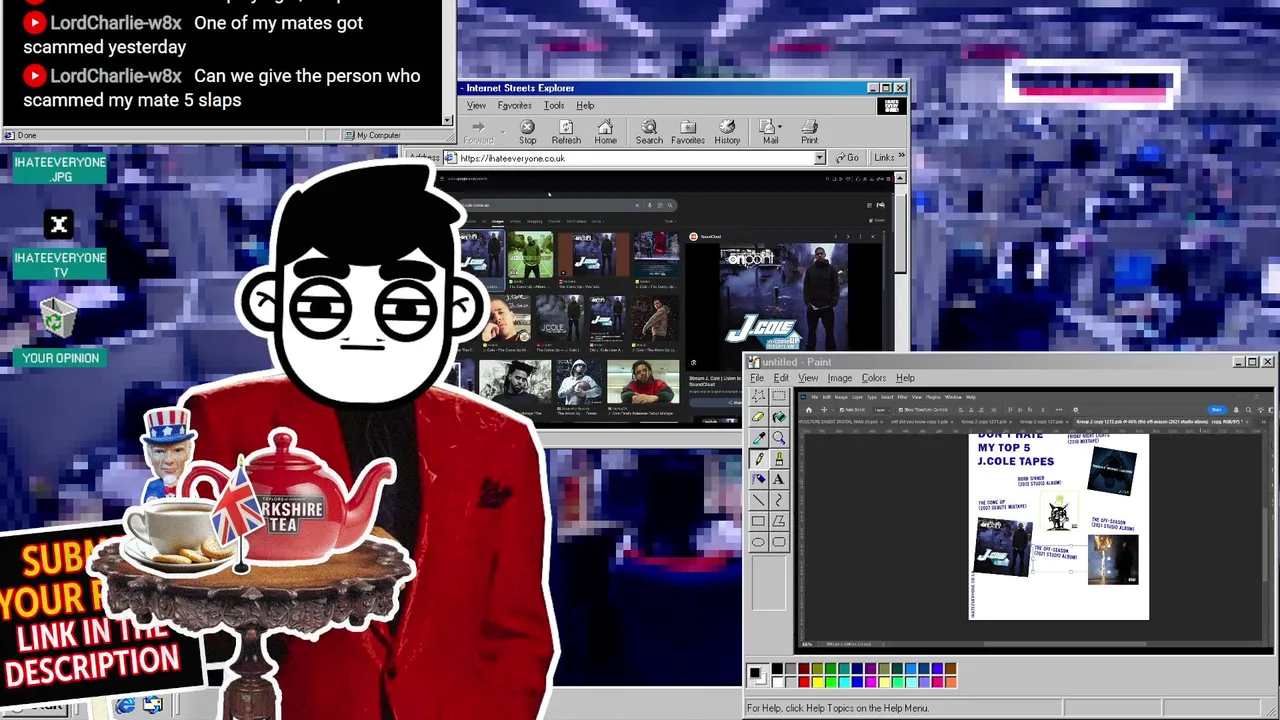Click the Print icon in browser toolbar
The image size is (1280, 720).
(809, 132)
